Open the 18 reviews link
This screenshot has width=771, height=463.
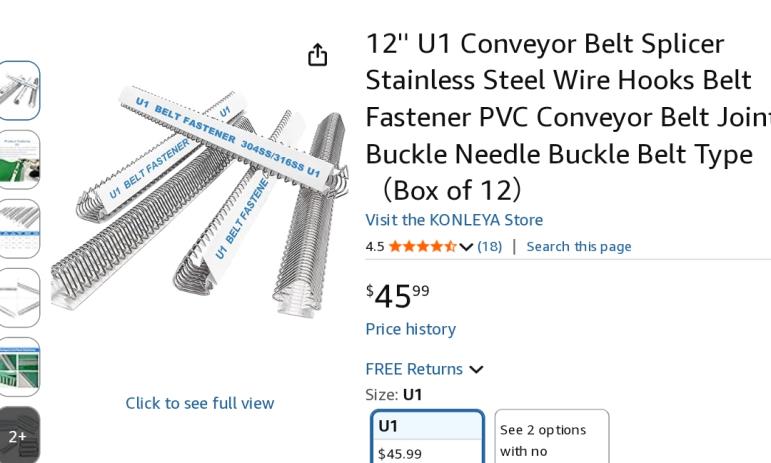click(x=489, y=246)
